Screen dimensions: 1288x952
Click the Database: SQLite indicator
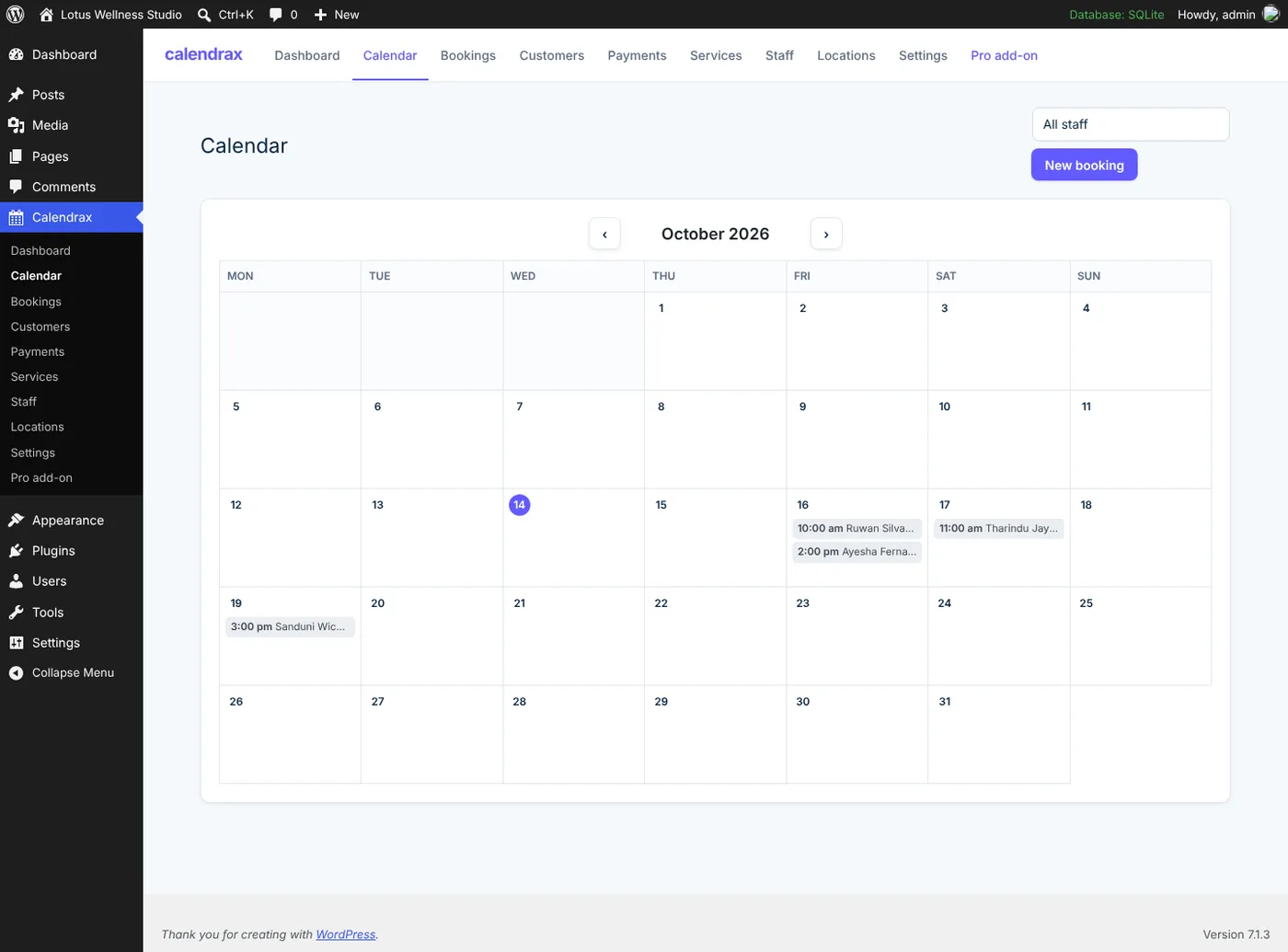[x=1116, y=15]
